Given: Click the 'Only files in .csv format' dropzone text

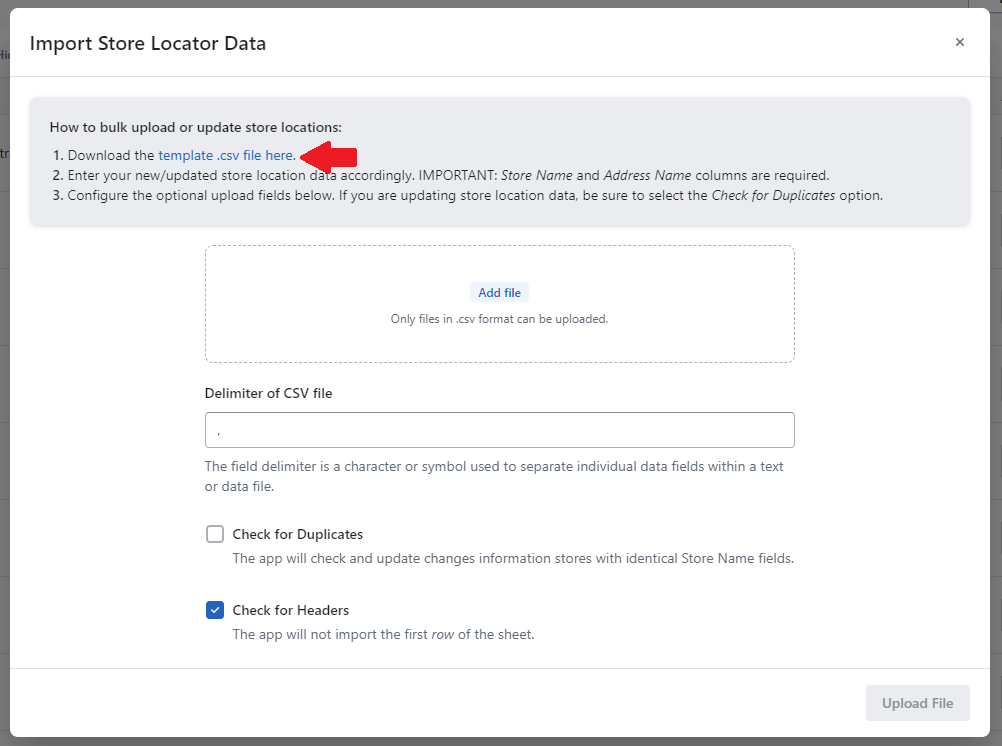Looking at the screenshot, I should [x=499, y=319].
